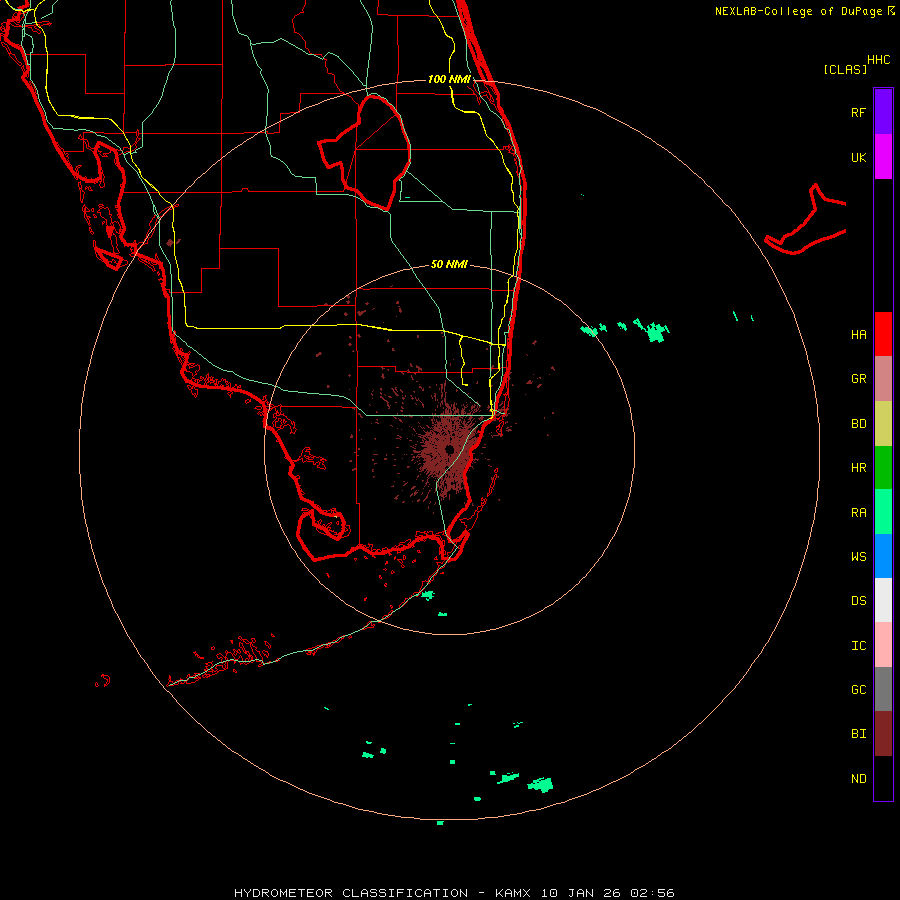The width and height of the screenshot is (900, 900).
Task: Select the GC gray legend swatch
Action: click(883, 689)
